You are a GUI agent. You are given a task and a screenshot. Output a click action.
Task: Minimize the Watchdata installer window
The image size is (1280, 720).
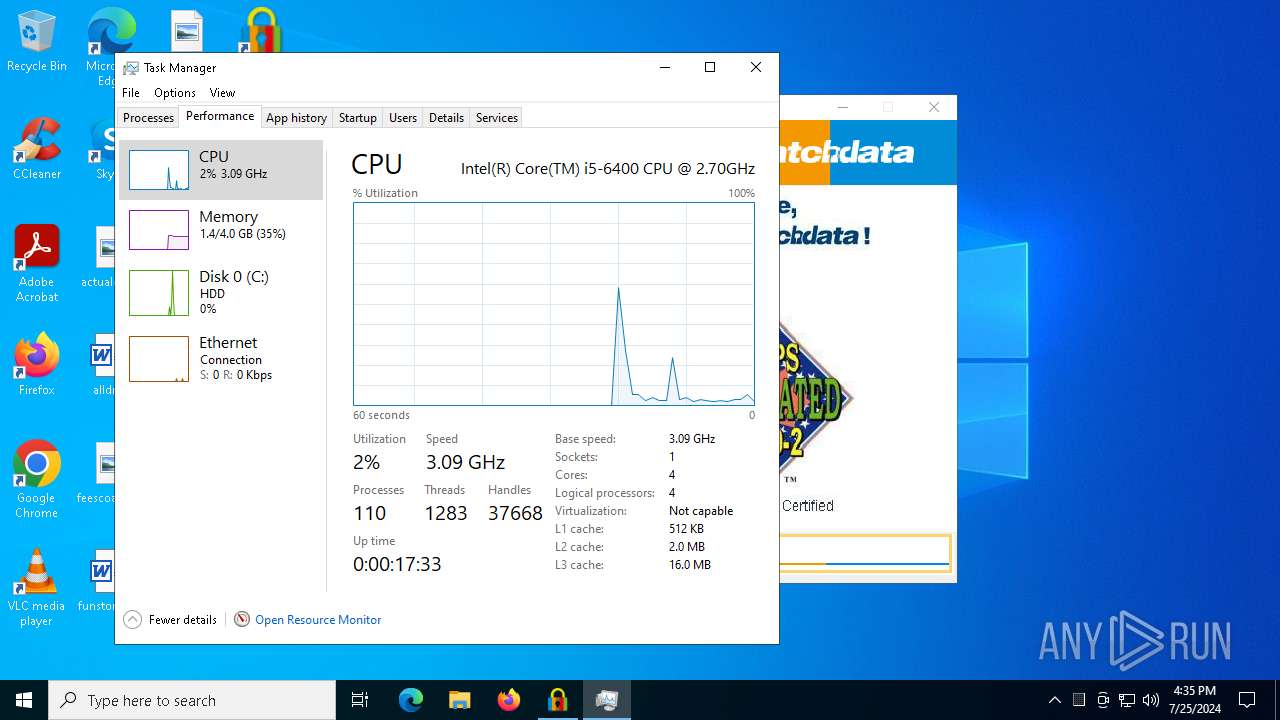tap(843, 107)
